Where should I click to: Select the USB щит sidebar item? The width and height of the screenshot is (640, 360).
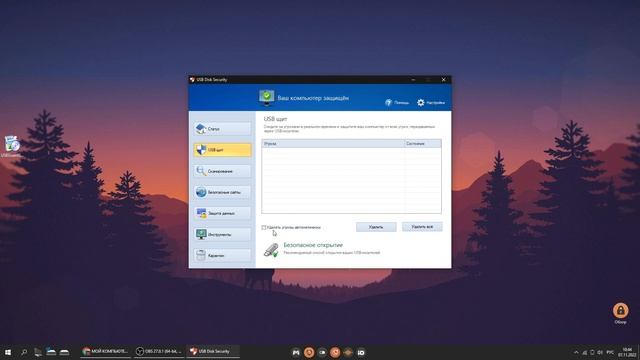[222, 150]
